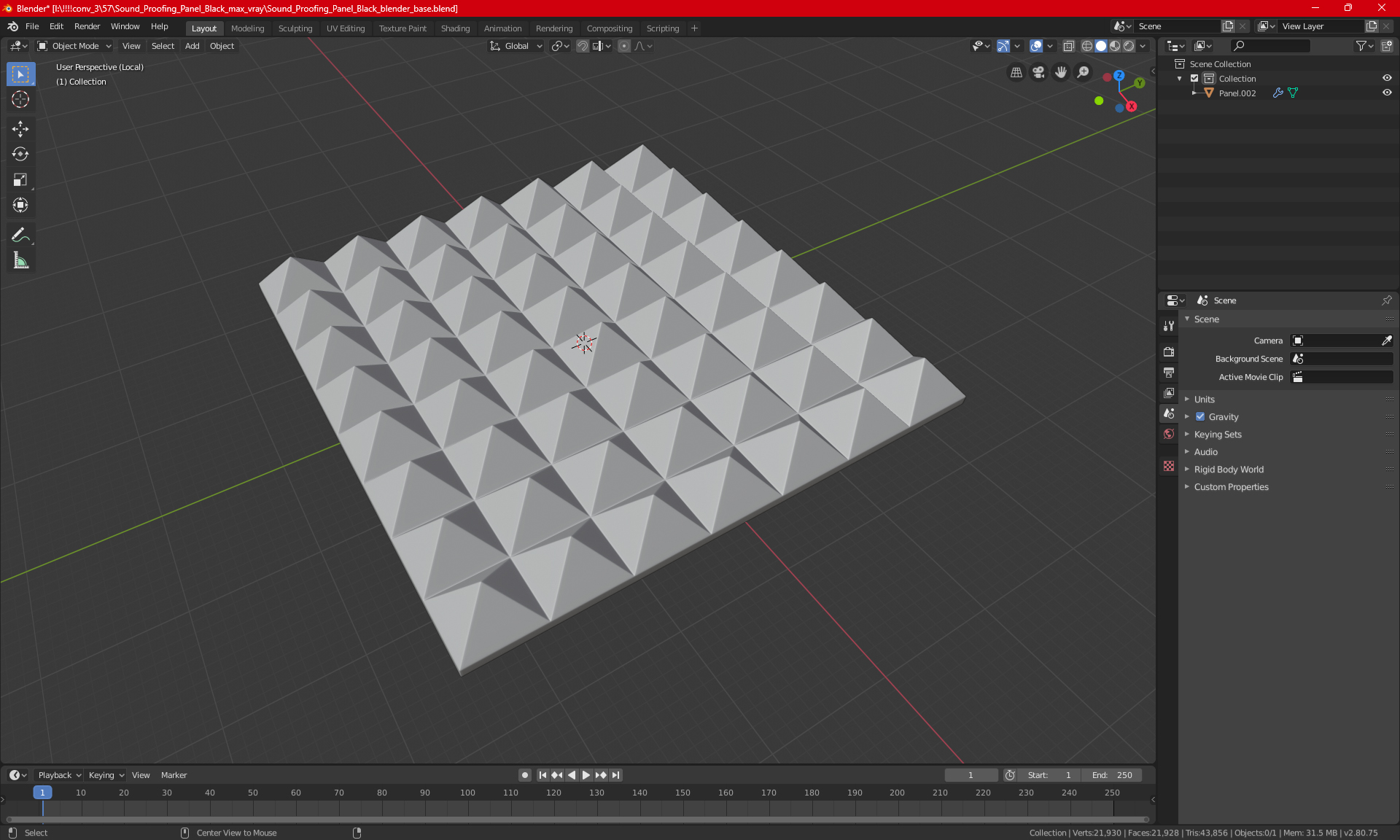Click the zoom view magnifier icon
Screen dimensions: 1400x840
[1084, 72]
